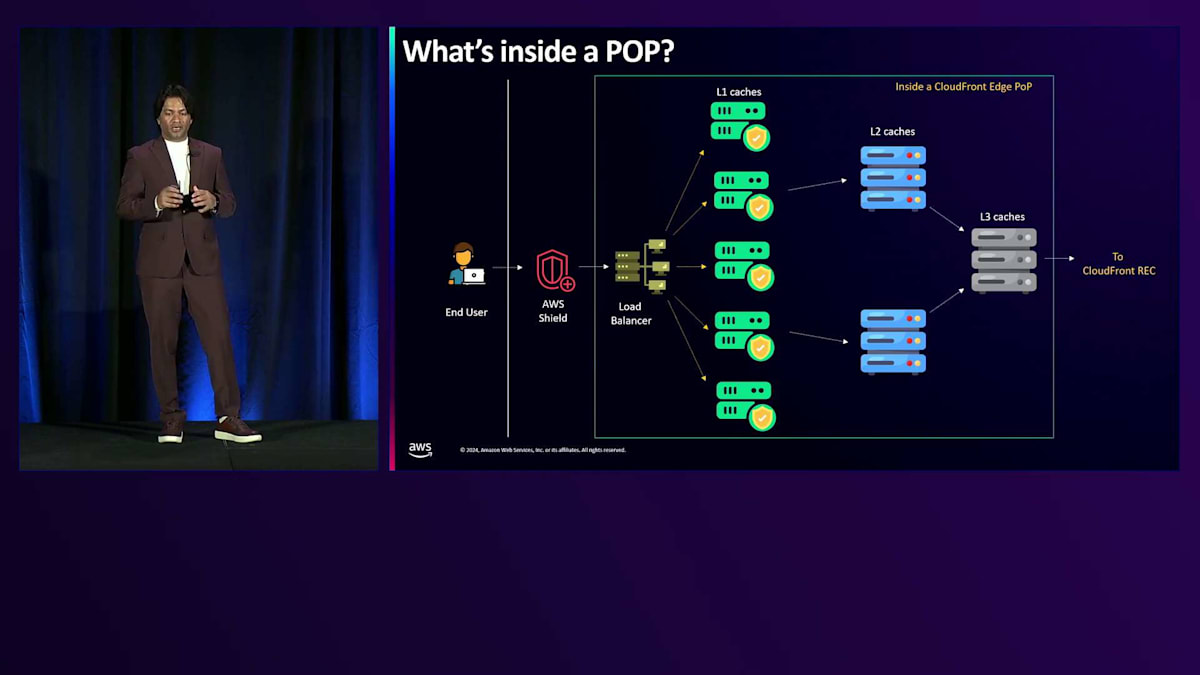This screenshot has height=675, width=1200.
Task: Select the "L2 caches" label
Action: tap(892, 132)
